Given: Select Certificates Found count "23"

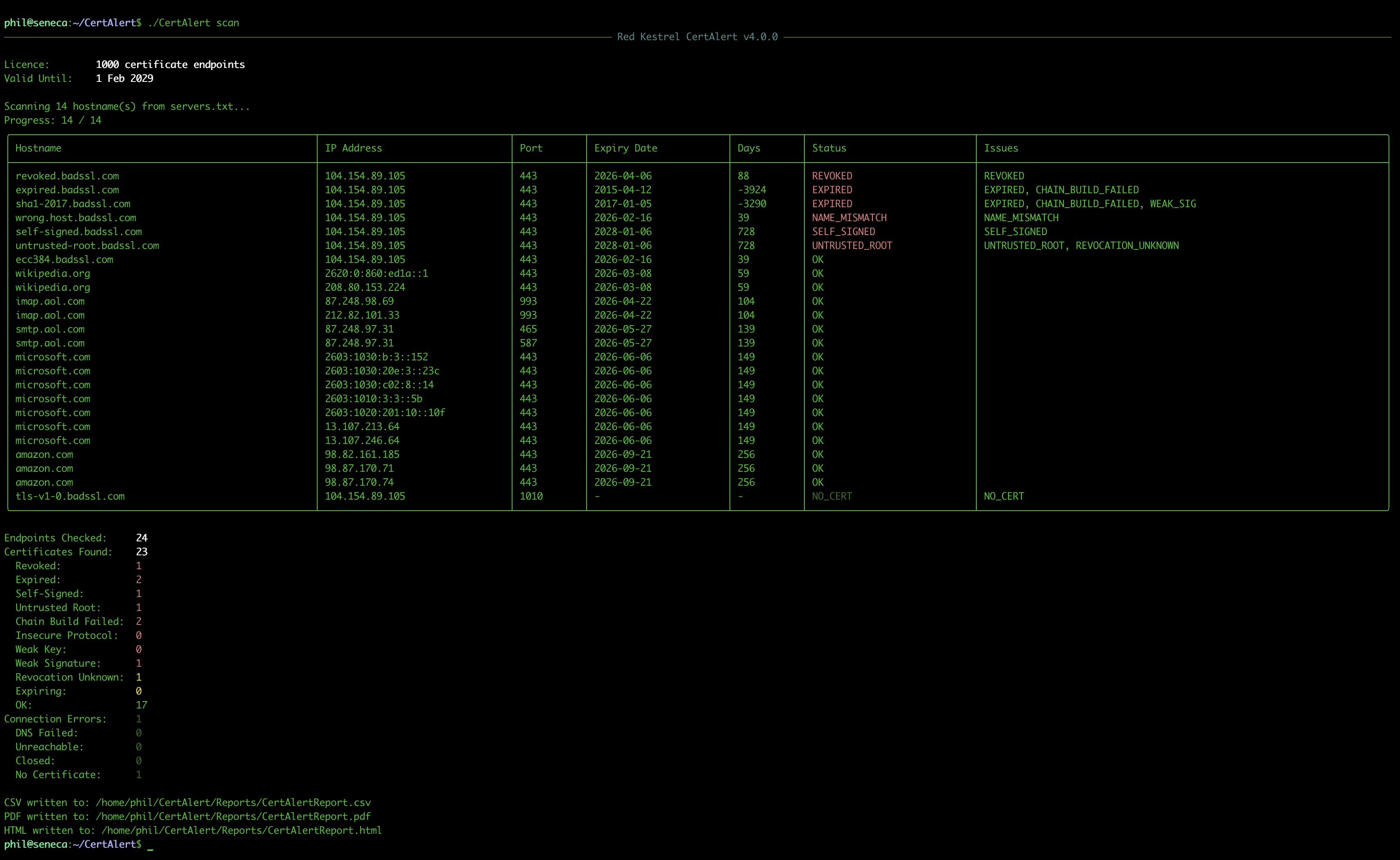Looking at the screenshot, I should 142,552.
